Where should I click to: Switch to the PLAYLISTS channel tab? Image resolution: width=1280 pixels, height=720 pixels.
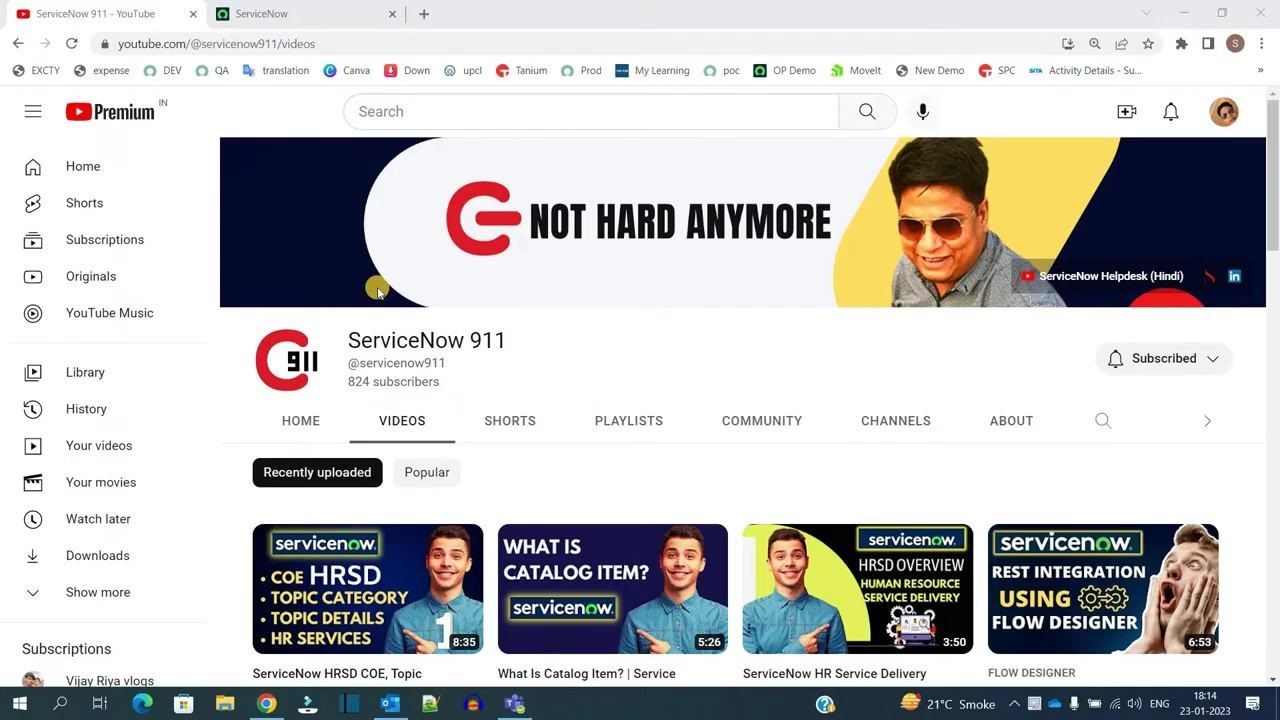629,421
